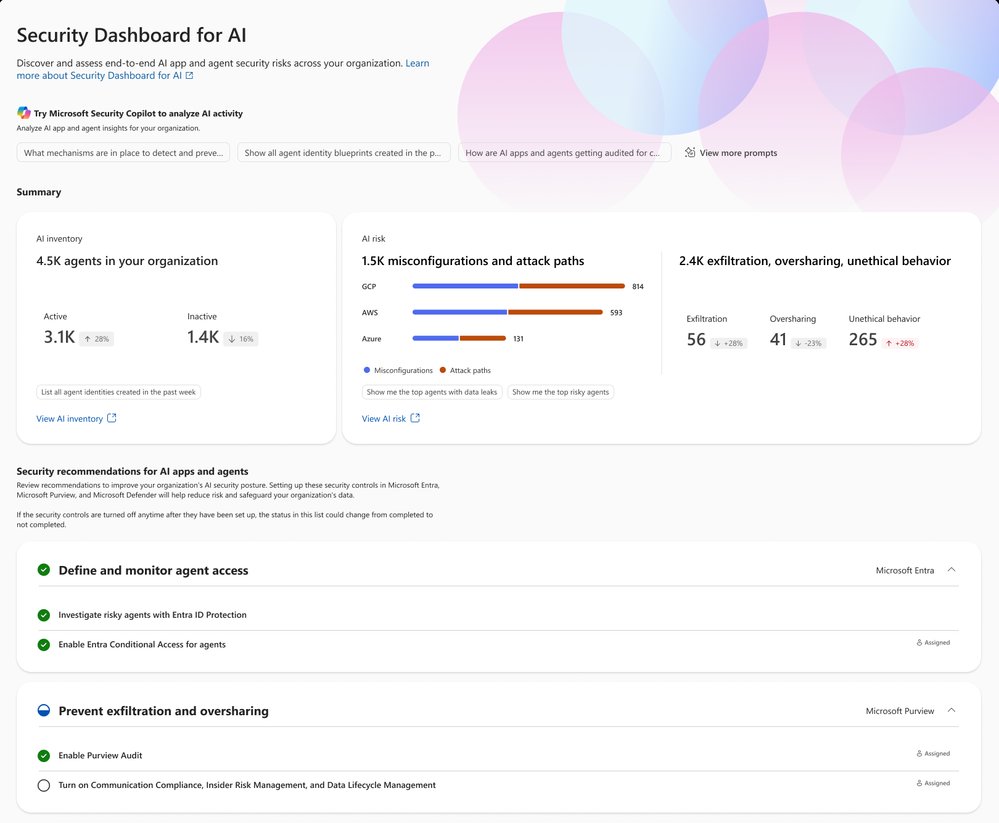Click the Exfiltration count 56
The width and height of the screenshot is (999, 823).
696,340
